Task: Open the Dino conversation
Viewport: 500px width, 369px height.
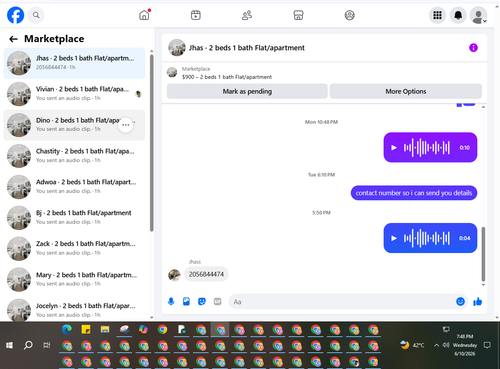Action: click(74, 125)
